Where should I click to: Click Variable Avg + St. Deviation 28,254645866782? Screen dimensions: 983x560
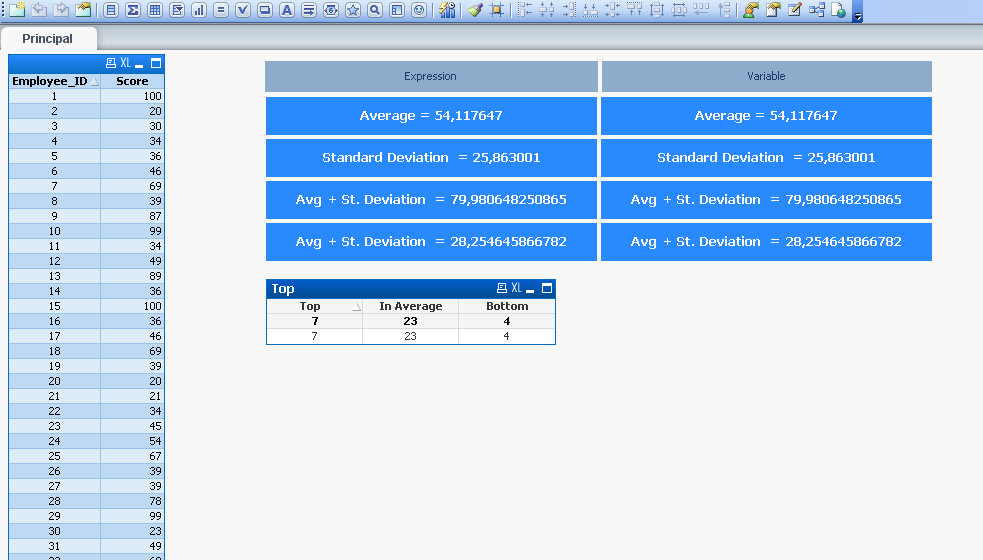tap(767, 241)
